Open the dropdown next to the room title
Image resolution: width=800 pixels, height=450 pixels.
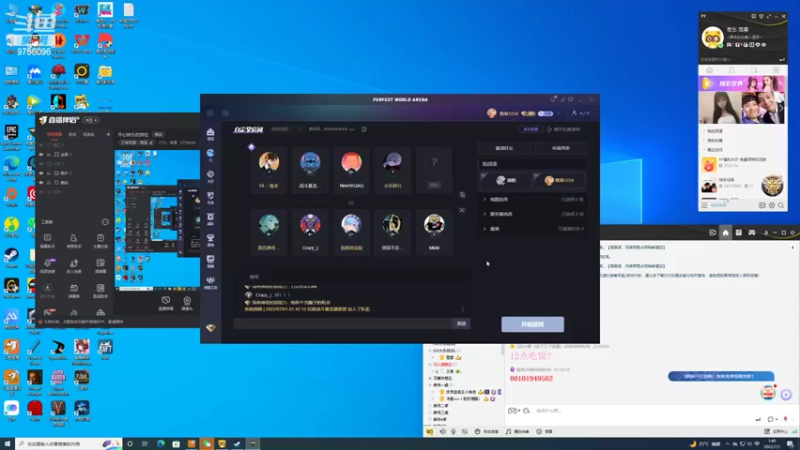300,129
